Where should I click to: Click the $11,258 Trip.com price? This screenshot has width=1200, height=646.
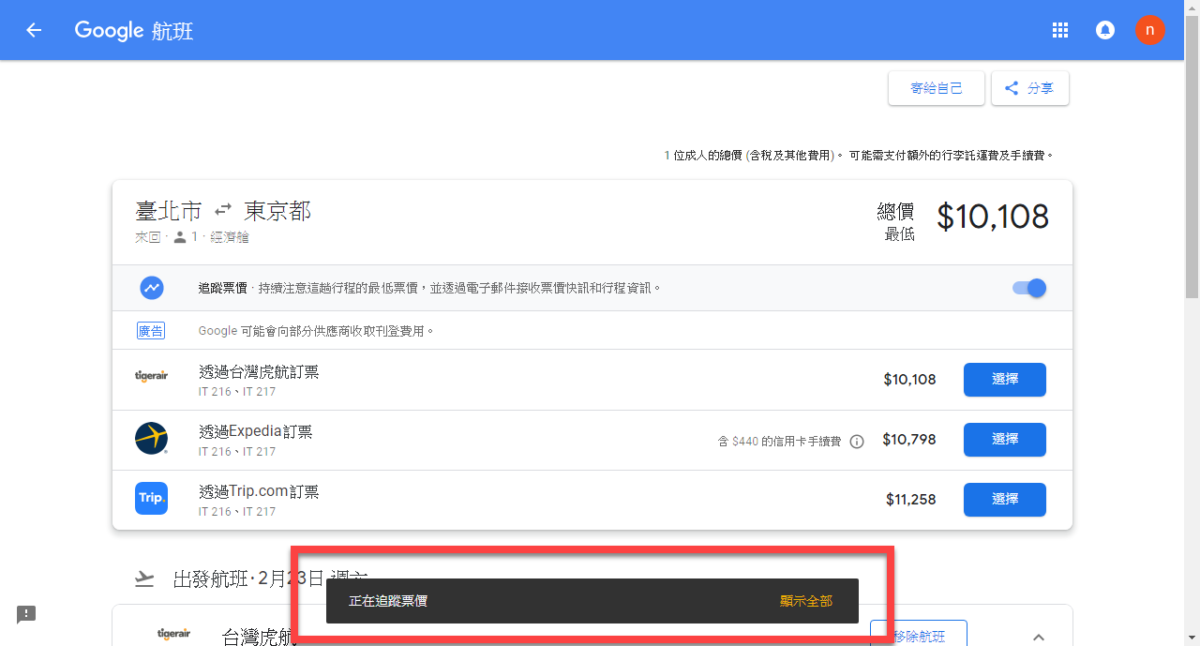(911, 500)
